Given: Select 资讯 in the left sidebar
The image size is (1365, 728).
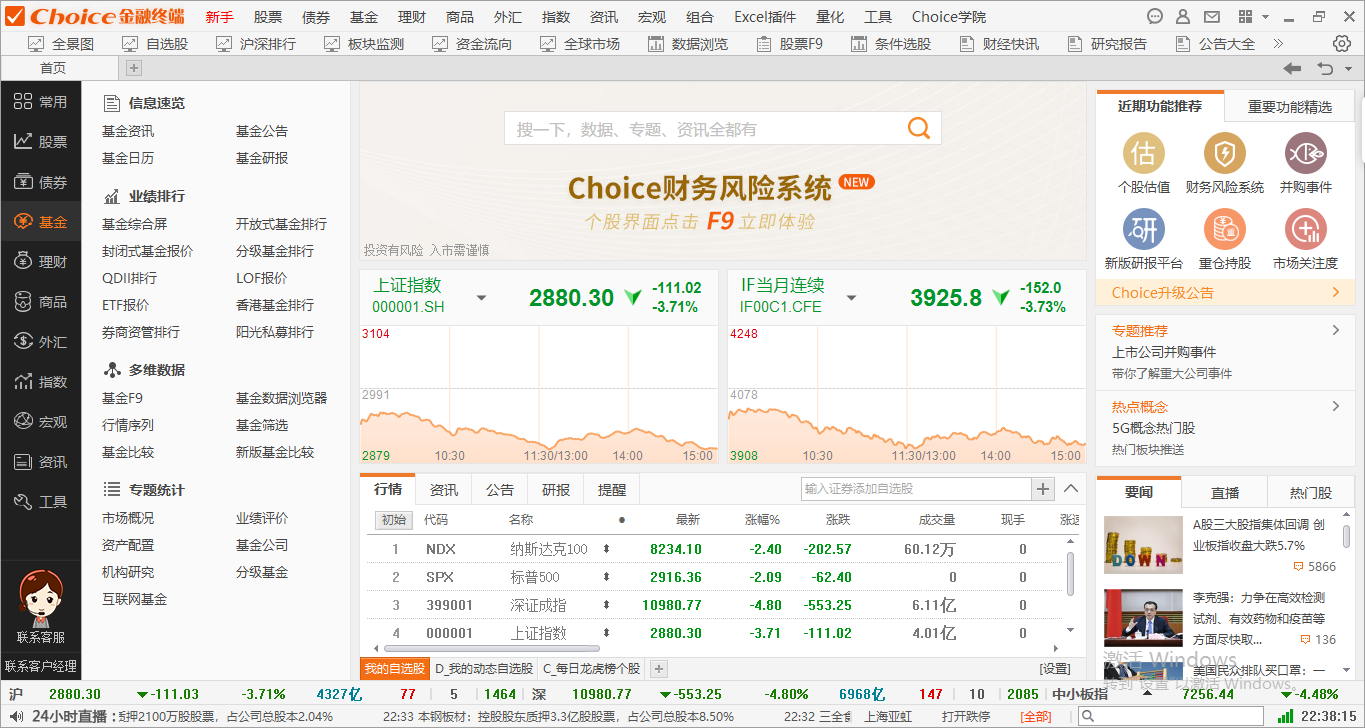Looking at the screenshot, I should [x=40, y=462].
